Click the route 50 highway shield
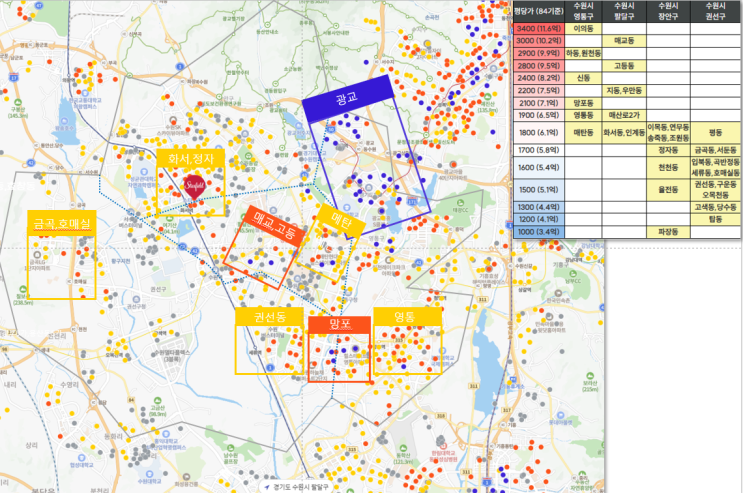Image resolution: width=743 pixels, height=493 pixels. point(331,129)
